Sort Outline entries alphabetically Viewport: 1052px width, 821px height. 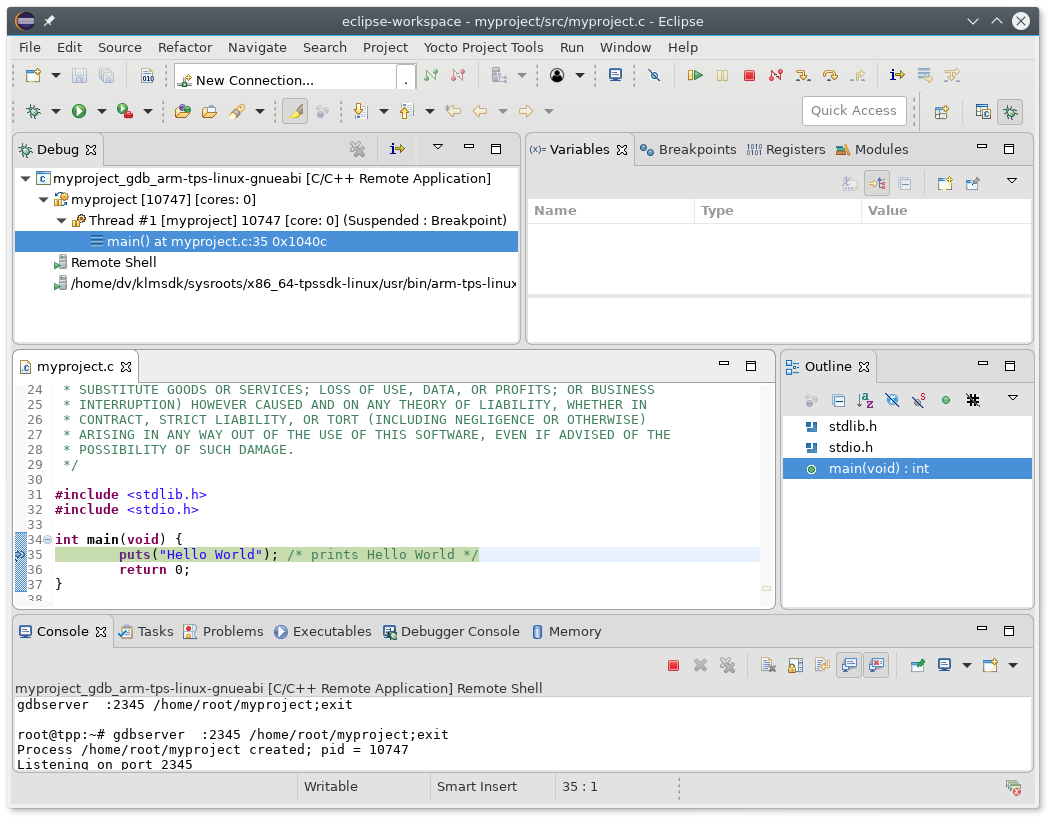click(x=865, y=400)
